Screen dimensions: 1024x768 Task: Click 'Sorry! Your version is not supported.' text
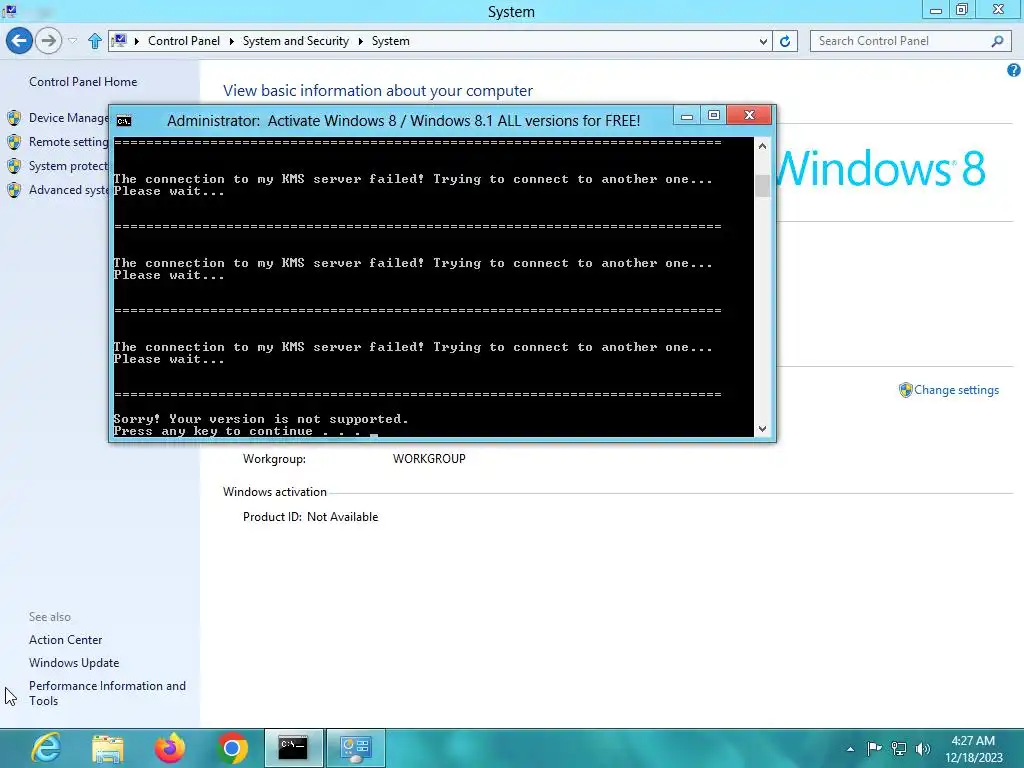261,419
